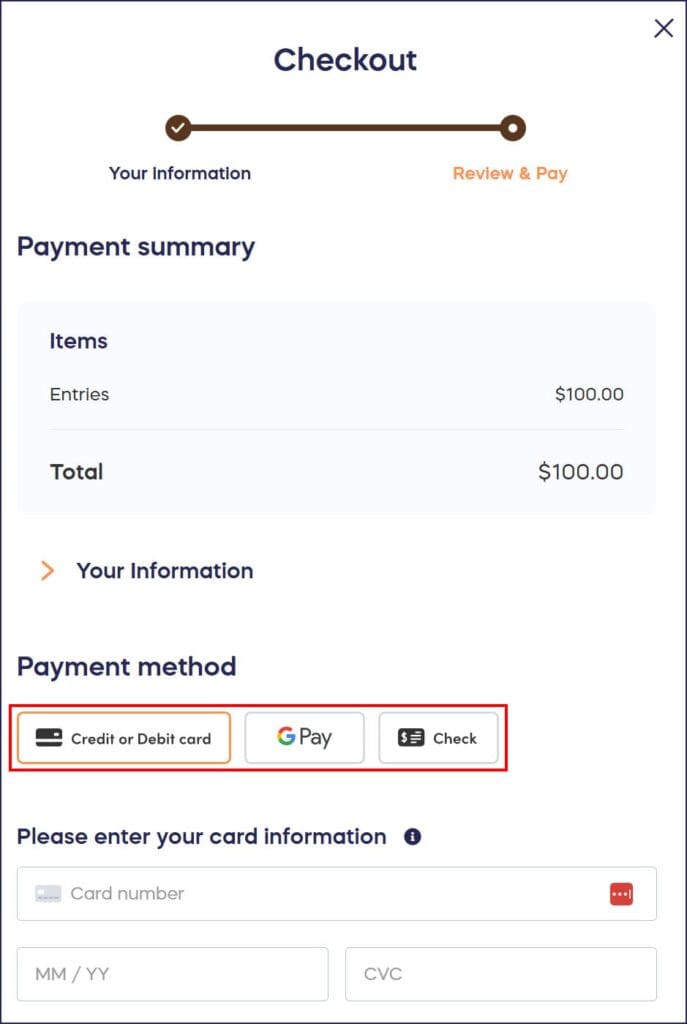This screenshot has height=1024, width=687.
Task: Switch to the Review & Pay step
Action: click(510, 173)
